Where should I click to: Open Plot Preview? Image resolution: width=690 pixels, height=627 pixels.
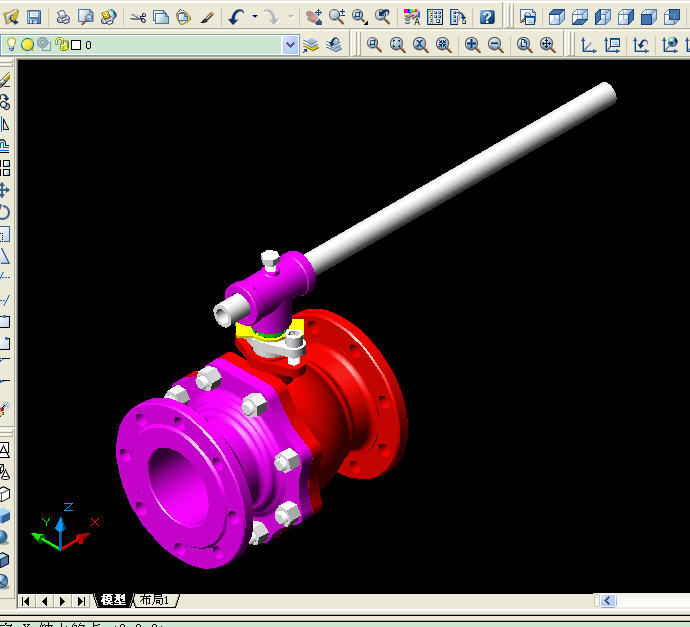click(86, 17)
